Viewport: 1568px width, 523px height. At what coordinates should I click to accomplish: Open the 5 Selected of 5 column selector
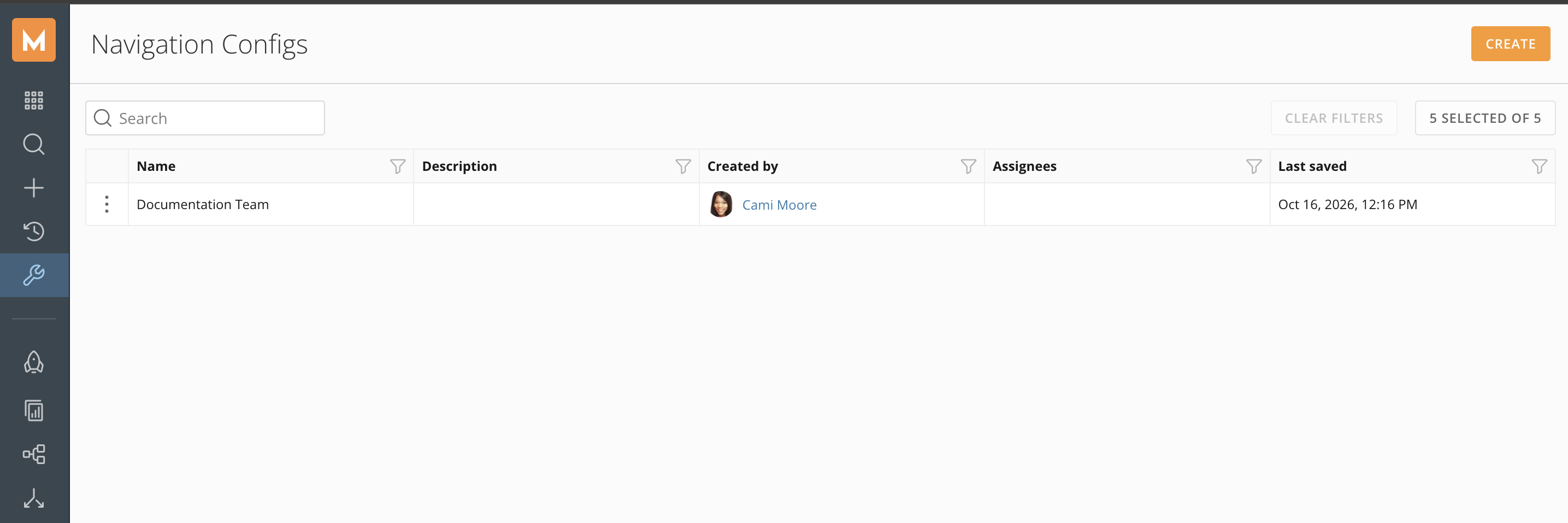[1485, 118]
